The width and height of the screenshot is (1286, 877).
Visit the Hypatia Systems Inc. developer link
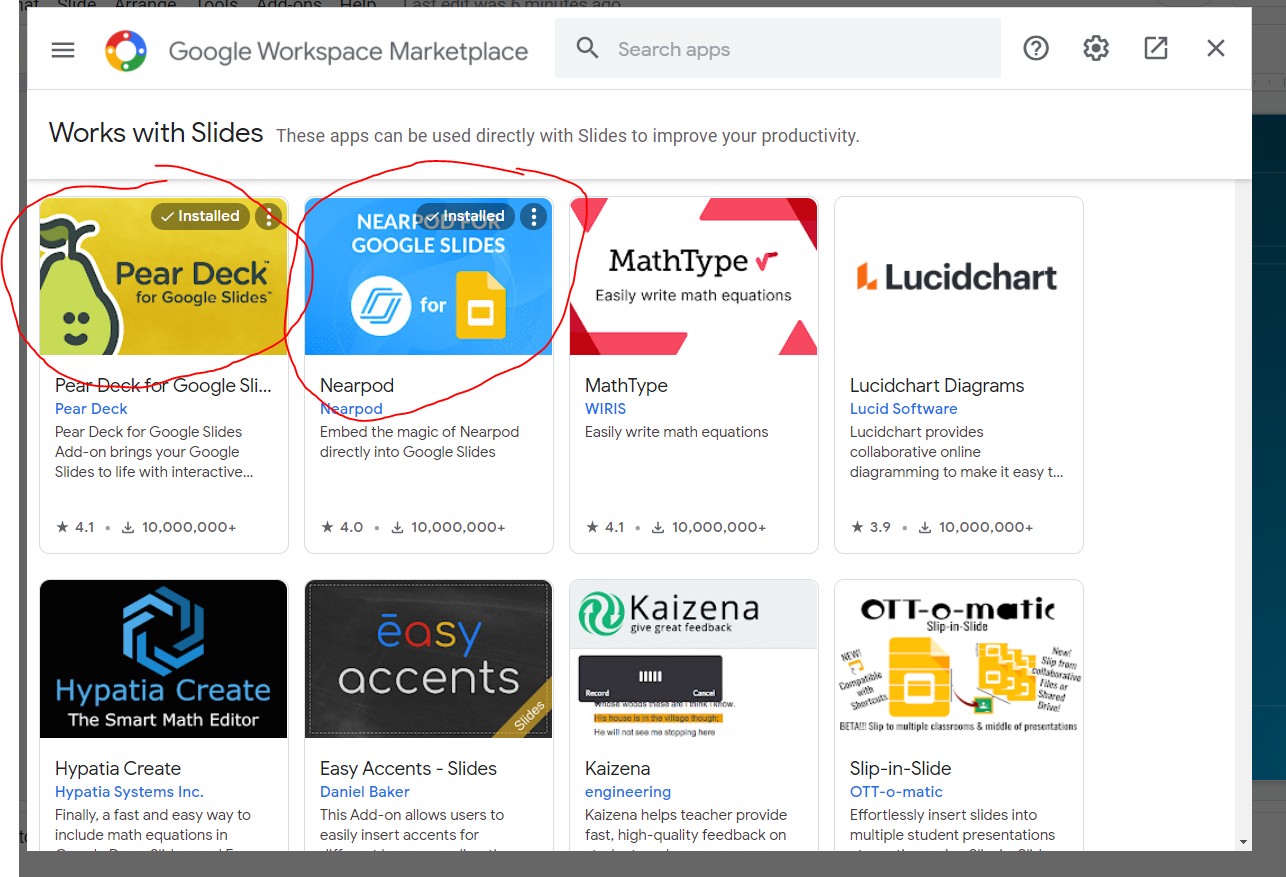point(129,792)
